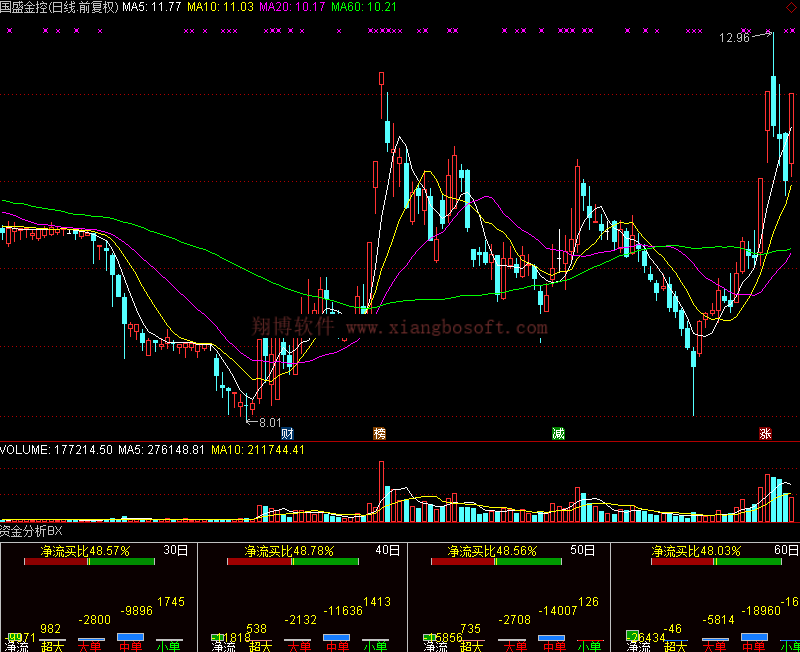This screenshot has height=652, width=800.
Task: Click the blue 中单 bar in 60日 panel
Action: tap(754, 637)
